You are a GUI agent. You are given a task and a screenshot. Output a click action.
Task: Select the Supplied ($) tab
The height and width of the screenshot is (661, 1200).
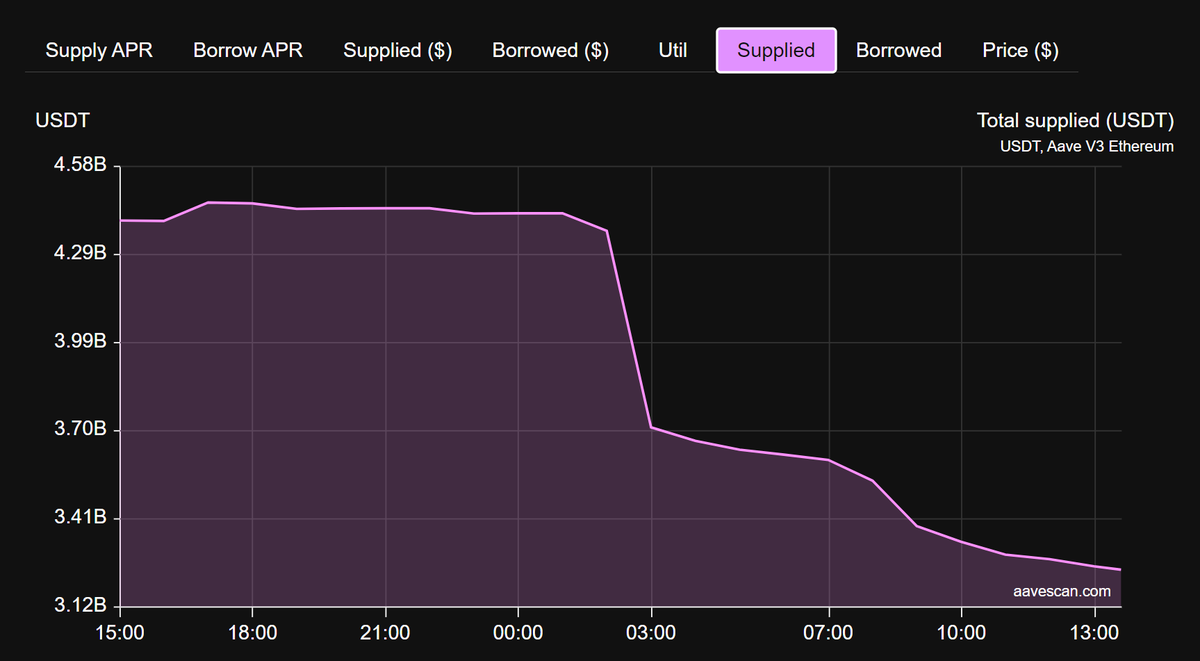pos(398,50)
